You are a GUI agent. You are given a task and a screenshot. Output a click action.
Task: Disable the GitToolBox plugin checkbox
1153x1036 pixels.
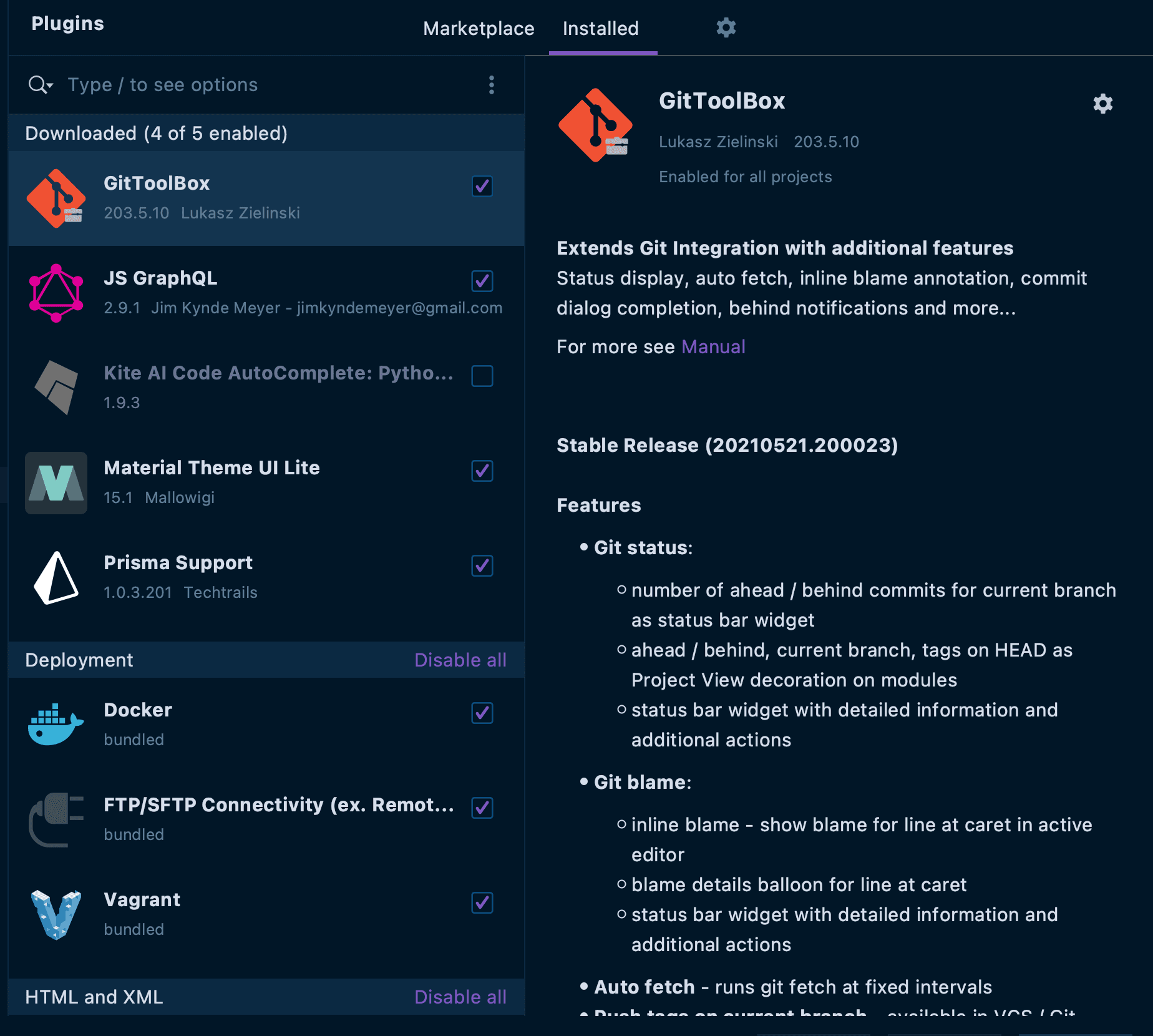pyautogui.click(x=482, y=186)
